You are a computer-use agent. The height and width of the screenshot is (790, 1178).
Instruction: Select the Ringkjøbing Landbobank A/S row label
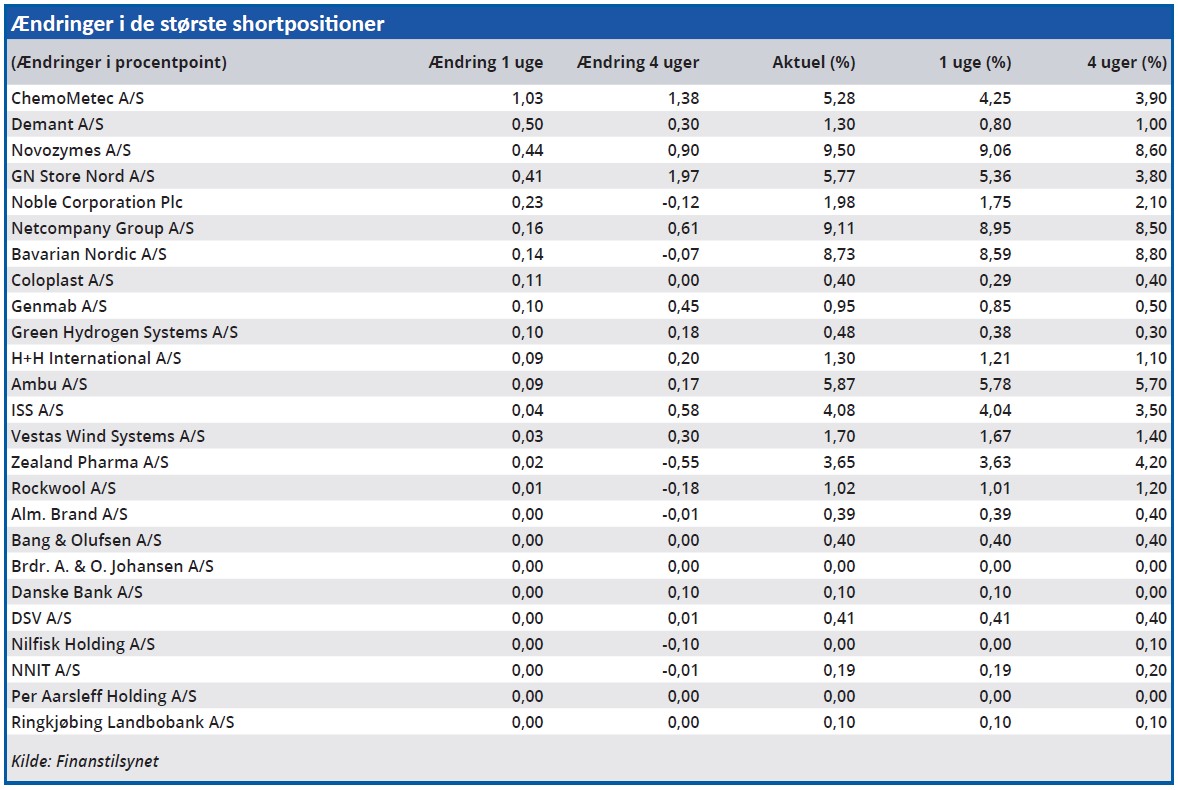click(123, 722)
